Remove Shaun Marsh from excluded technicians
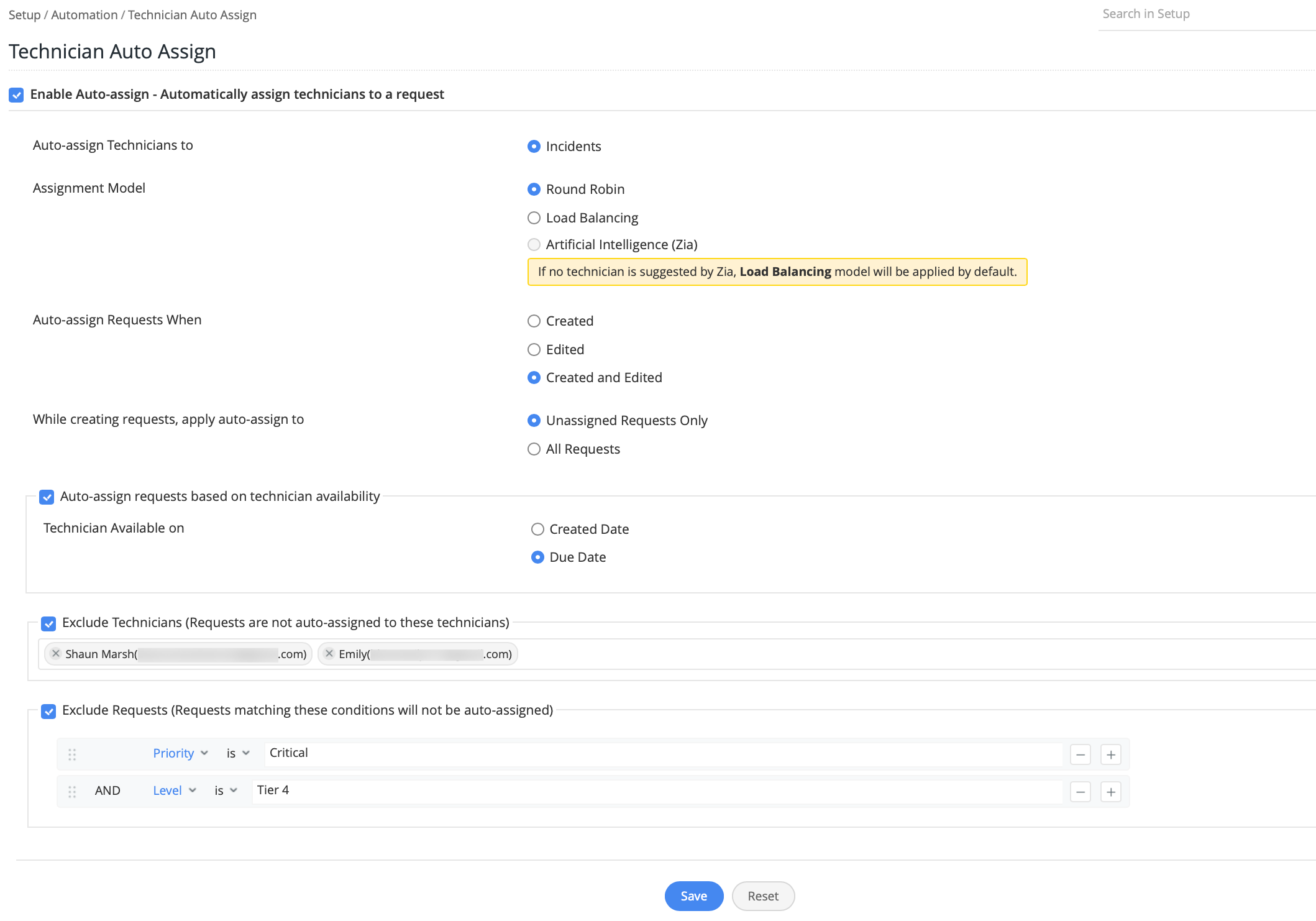1316x921 pixels. [x=56, y=653]
